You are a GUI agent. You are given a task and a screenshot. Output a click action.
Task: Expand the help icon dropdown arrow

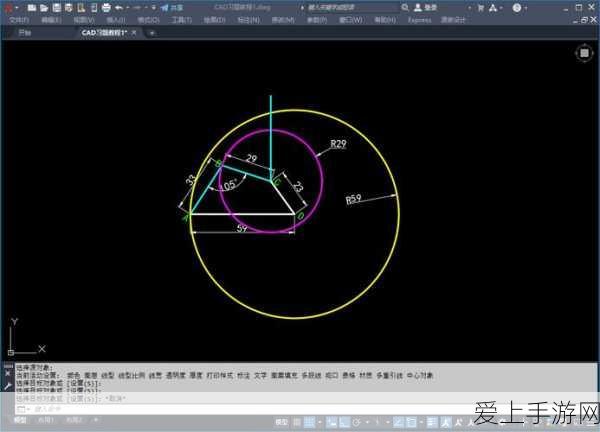pos(526,8)
